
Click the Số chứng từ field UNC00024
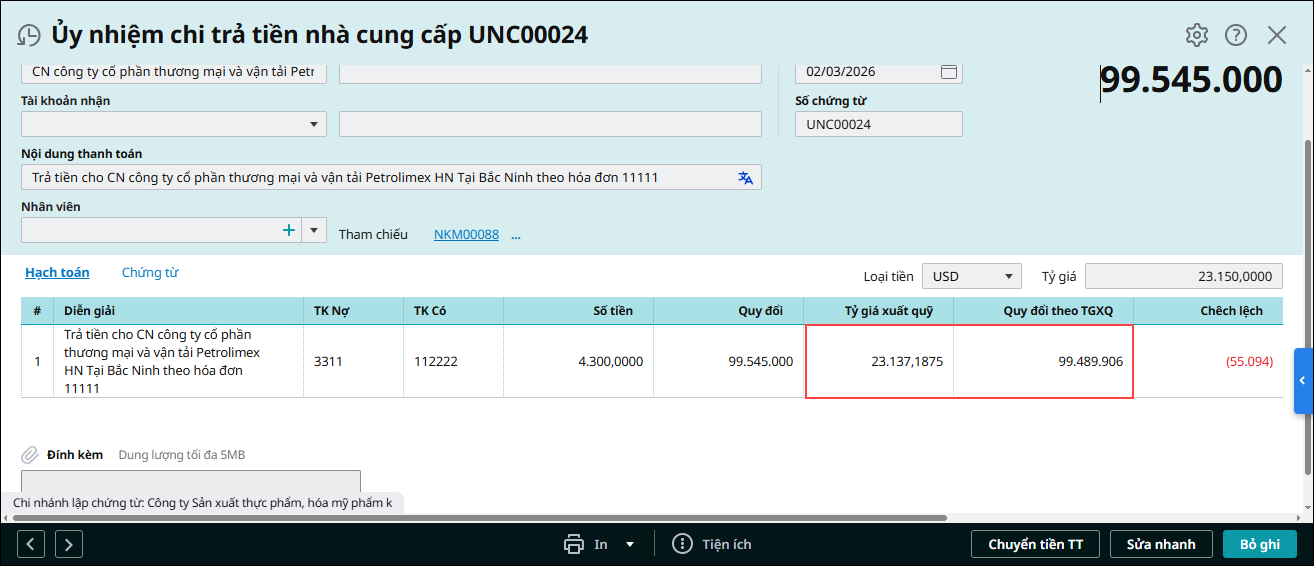point(878,124)
